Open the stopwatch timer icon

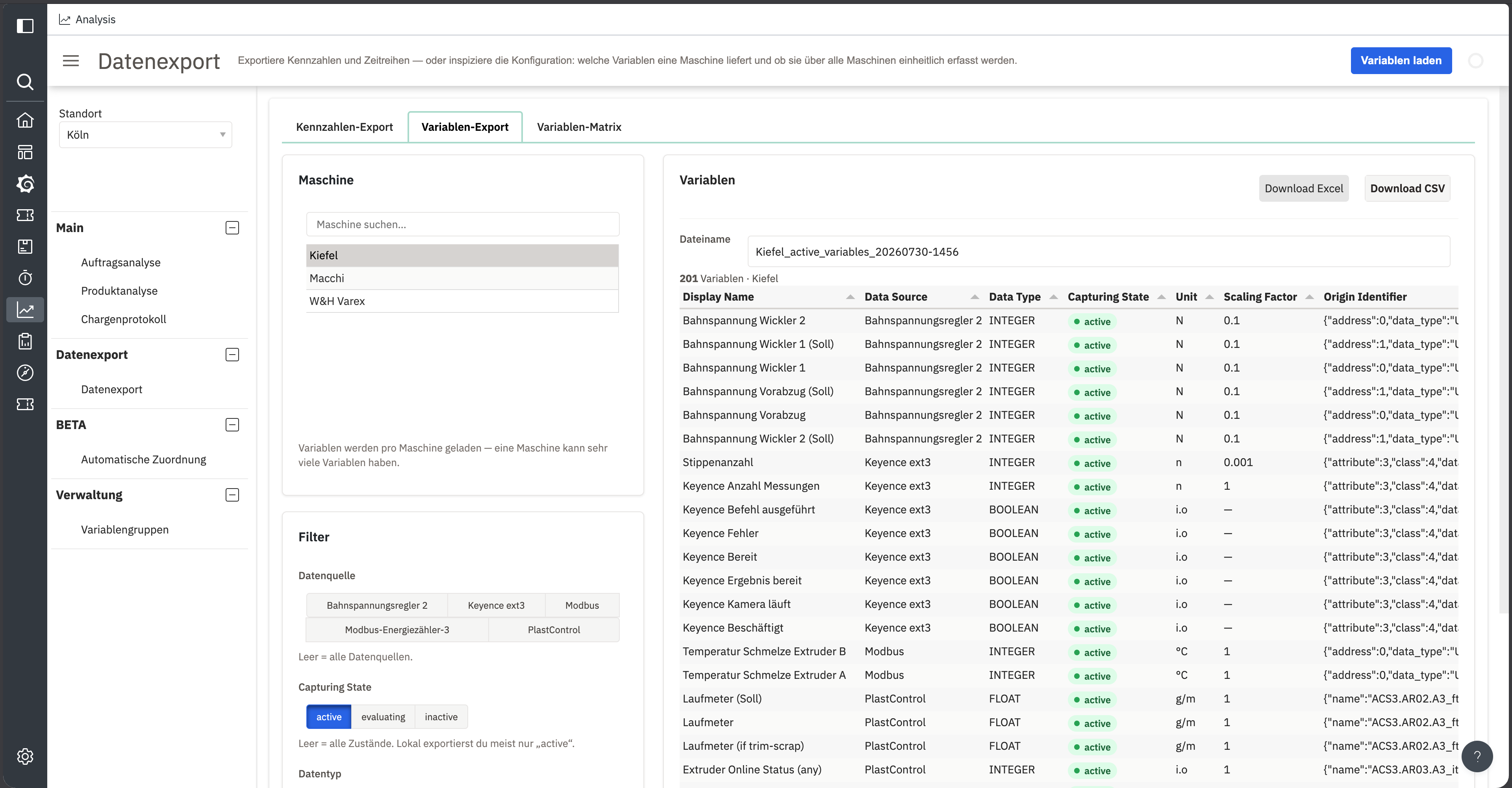pos(25,278)
